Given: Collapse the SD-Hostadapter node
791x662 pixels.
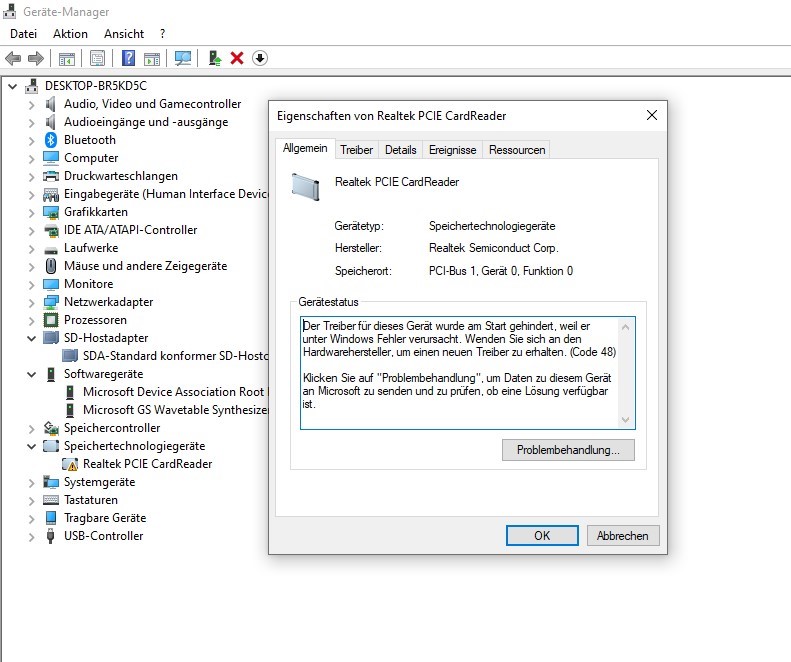Looking at the screenshot, I should coord(31,338).
